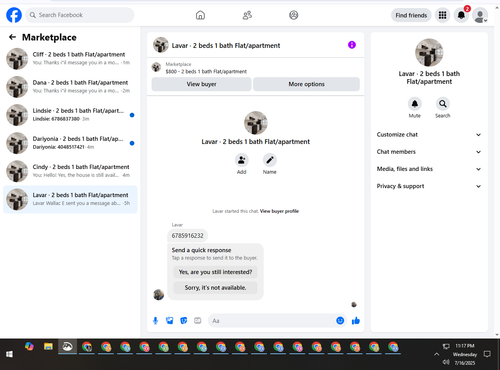
Task: Click the More options button
Action: pos(306,84)
